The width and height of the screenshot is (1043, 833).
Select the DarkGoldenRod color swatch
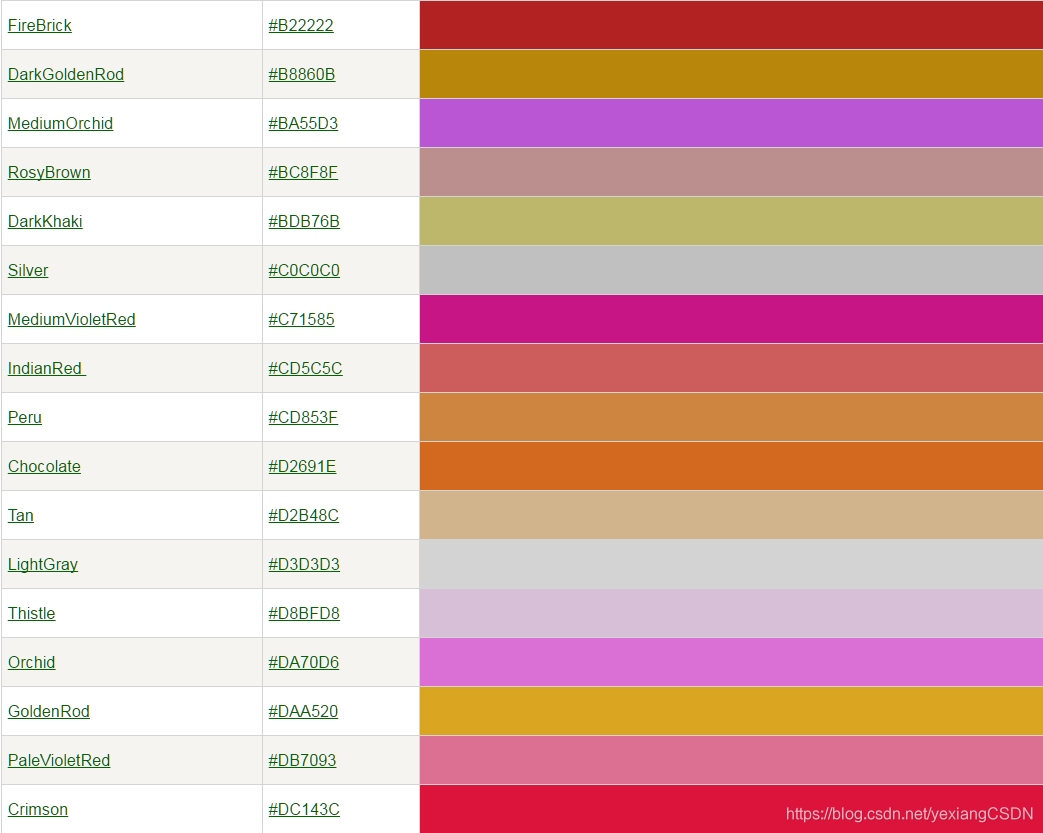731,74
